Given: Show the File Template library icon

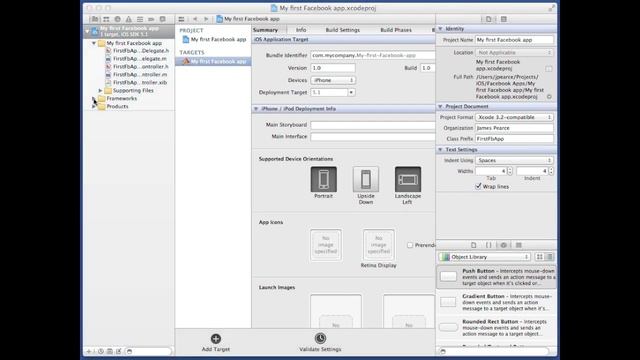Looking at the screenshot, I should [x=473, y=245].
